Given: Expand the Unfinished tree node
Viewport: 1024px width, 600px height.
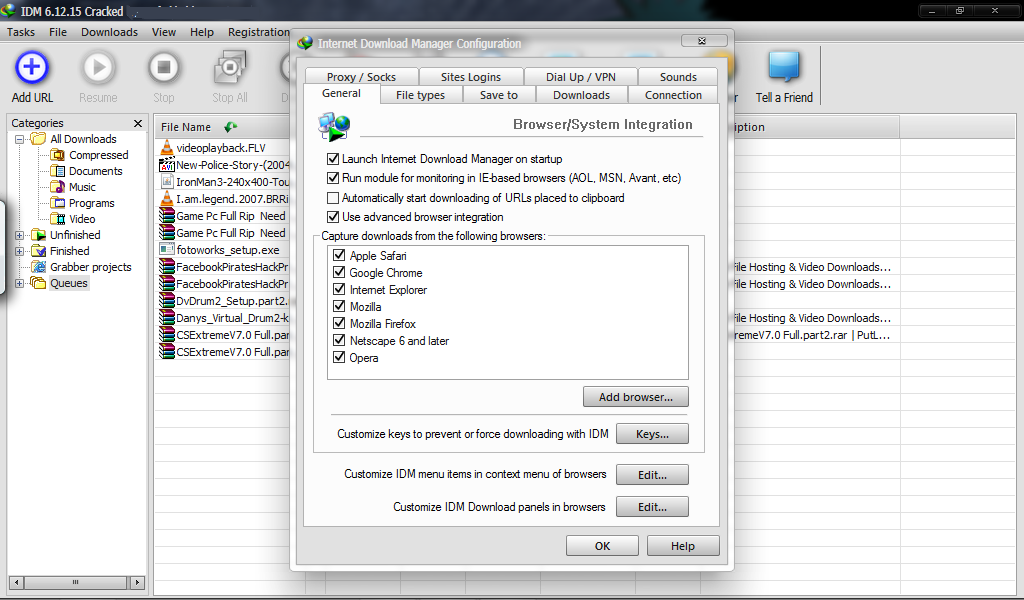Looking at the screenshot, I should (20, 235).
